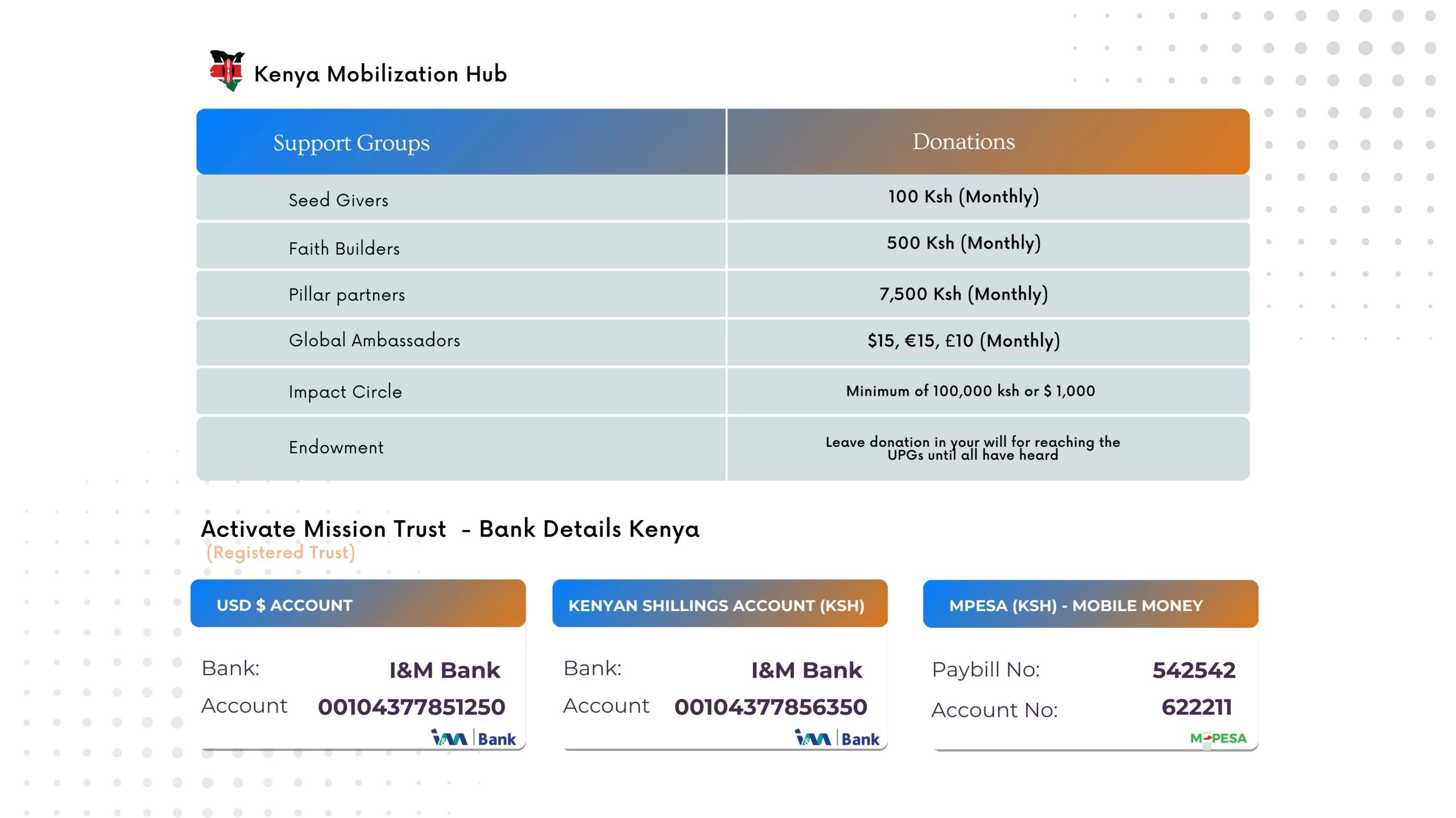Click the Kenya Mobilization Hub title

[380, 74]
